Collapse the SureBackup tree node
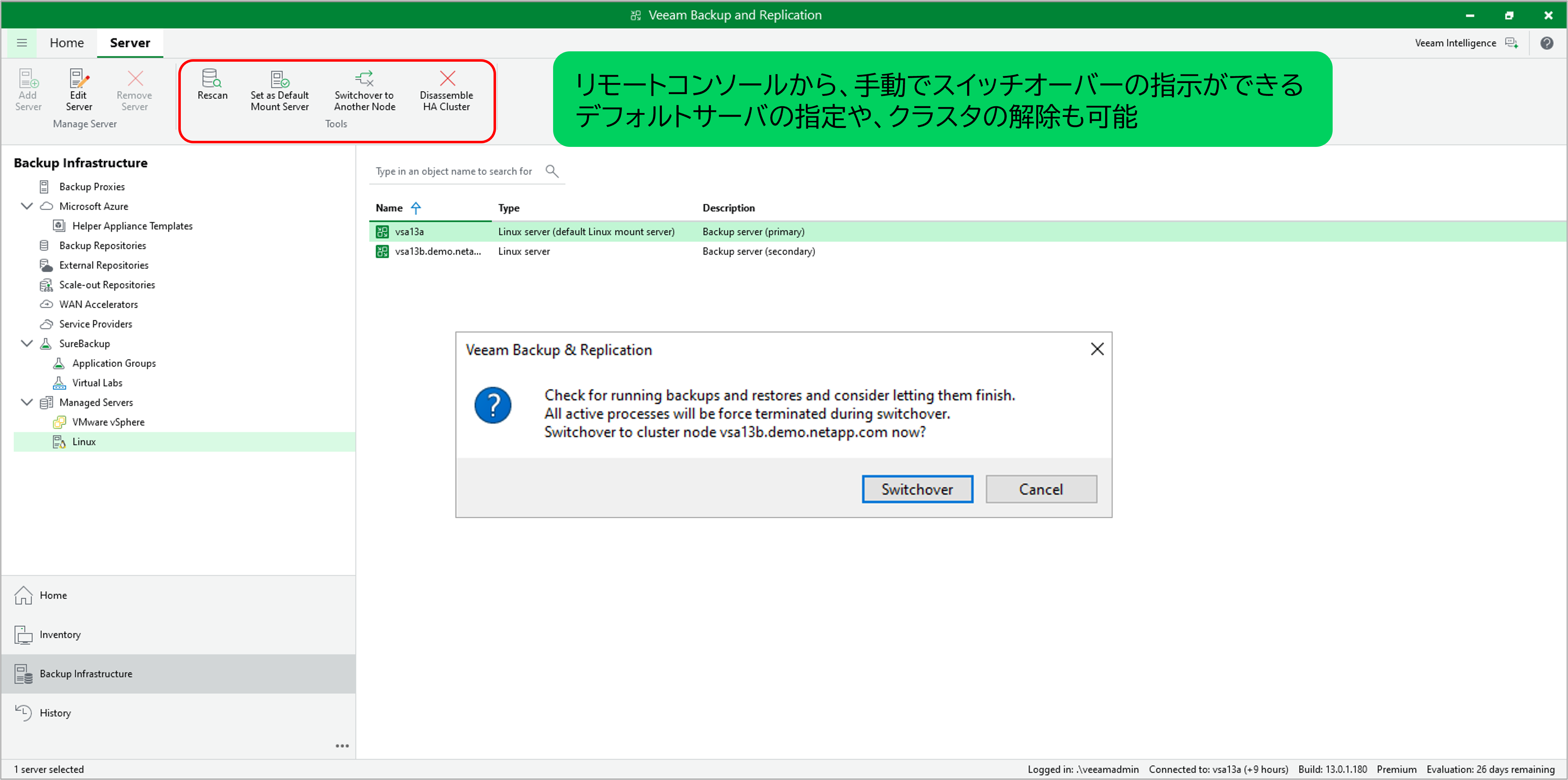Viewport: 1568px width, 780px height. [27, 343]
